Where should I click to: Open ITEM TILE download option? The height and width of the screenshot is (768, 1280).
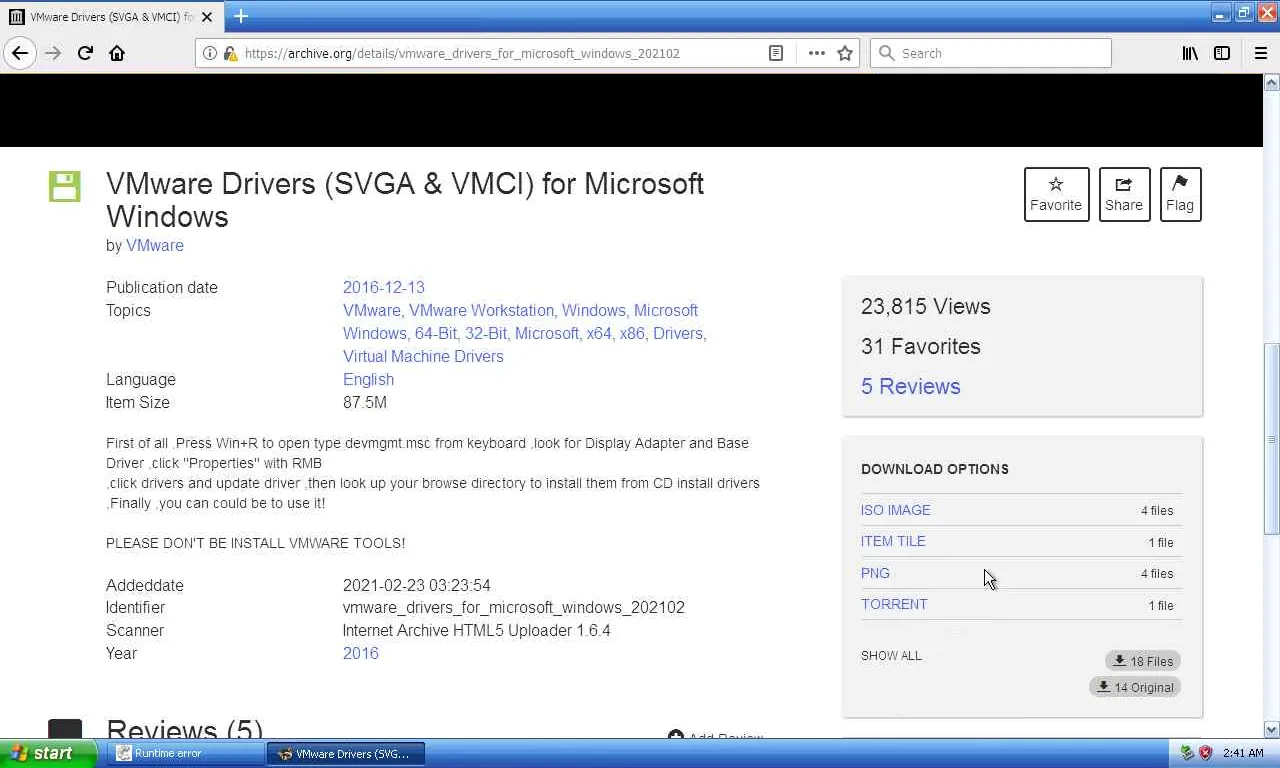click(893, 541)
